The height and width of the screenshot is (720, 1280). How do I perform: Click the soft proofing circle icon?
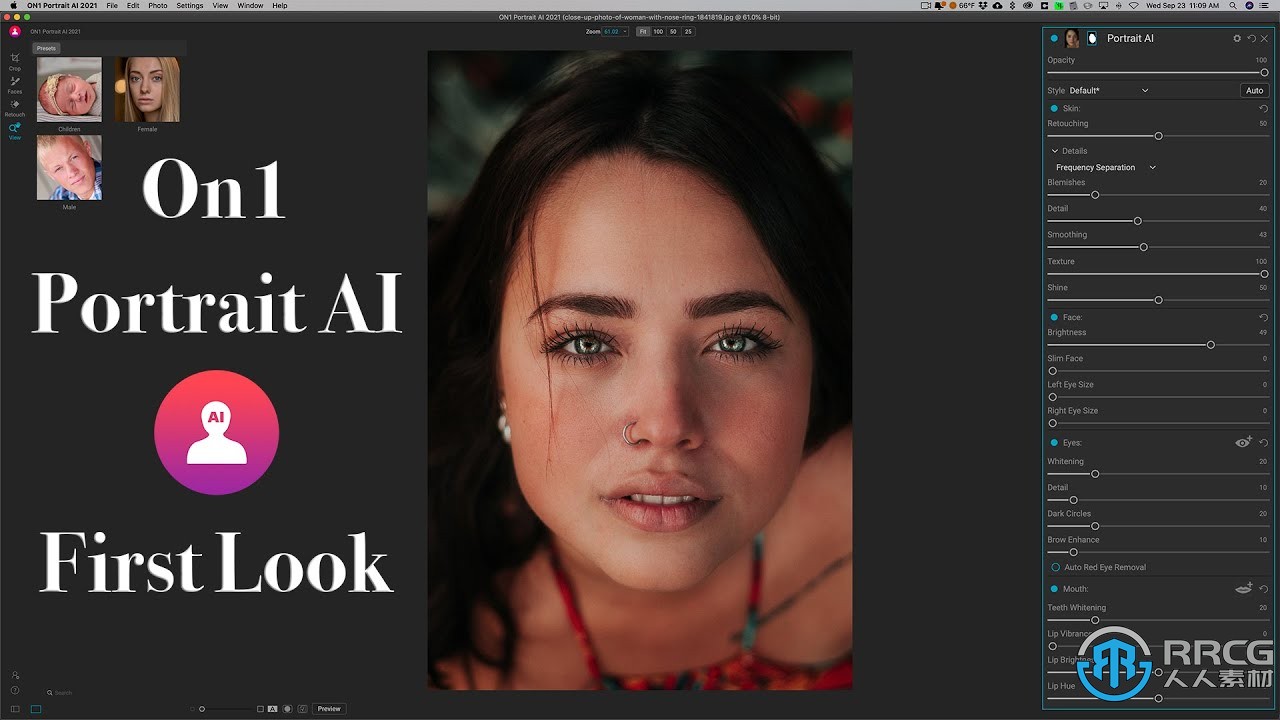coord(287,709)
